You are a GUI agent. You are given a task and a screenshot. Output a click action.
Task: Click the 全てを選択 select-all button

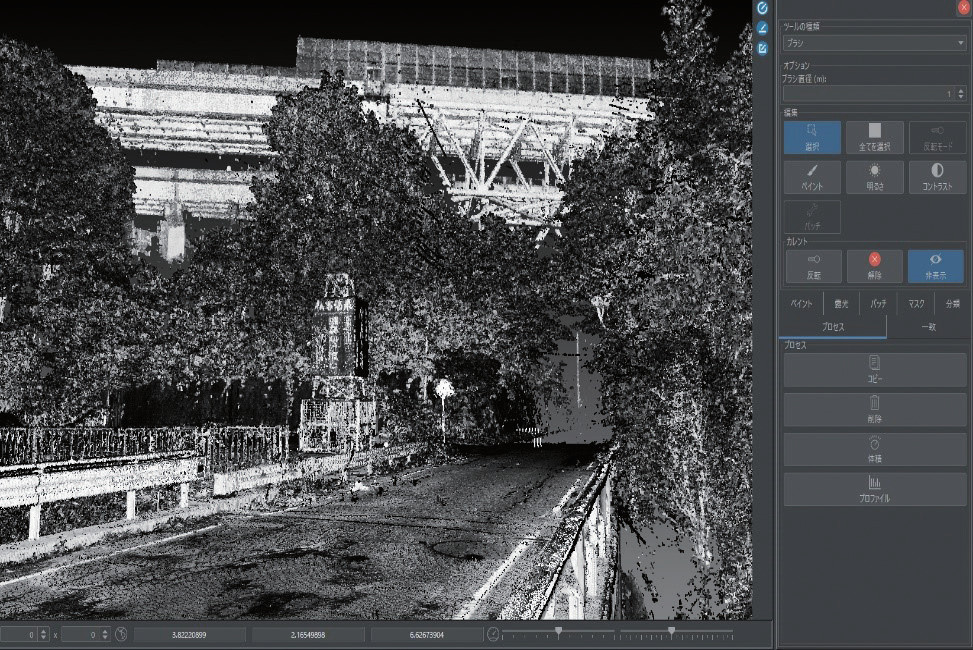(874, 137)
